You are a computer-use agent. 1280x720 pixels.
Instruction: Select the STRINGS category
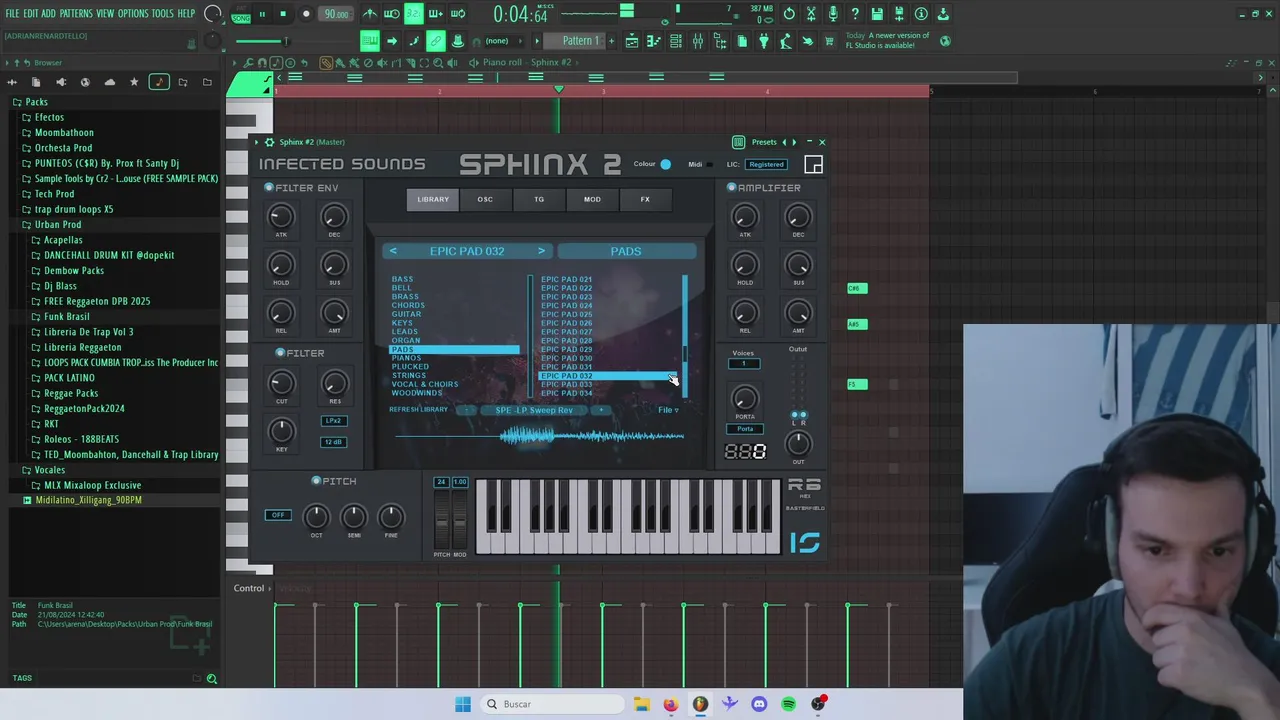pos(408,375)
